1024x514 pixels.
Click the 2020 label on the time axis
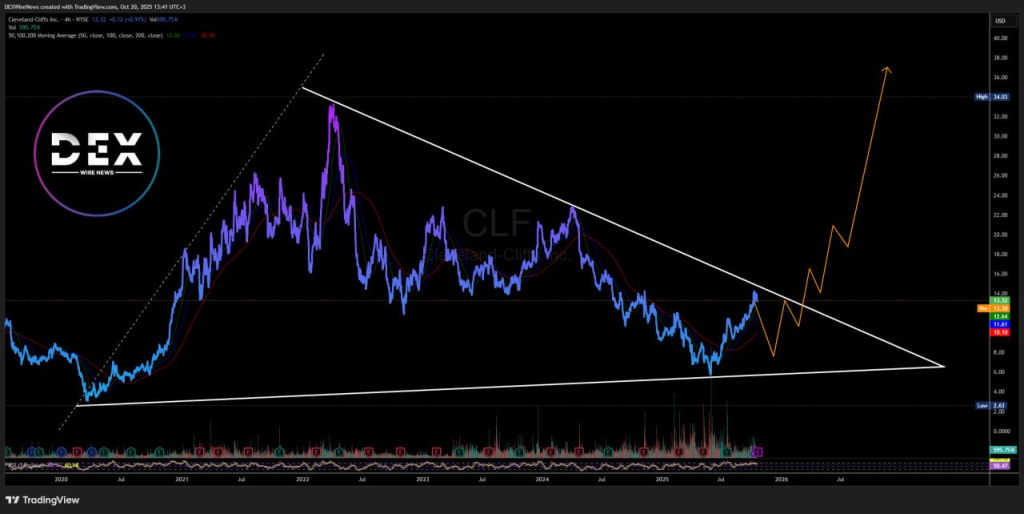pyautogui.click(x=61, y=479)
